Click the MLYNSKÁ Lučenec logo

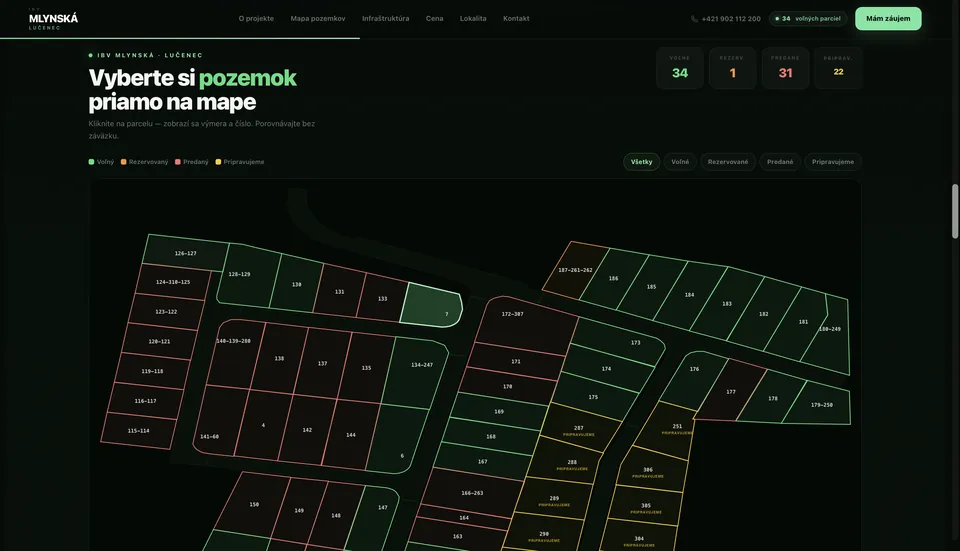tap(53, 20)
